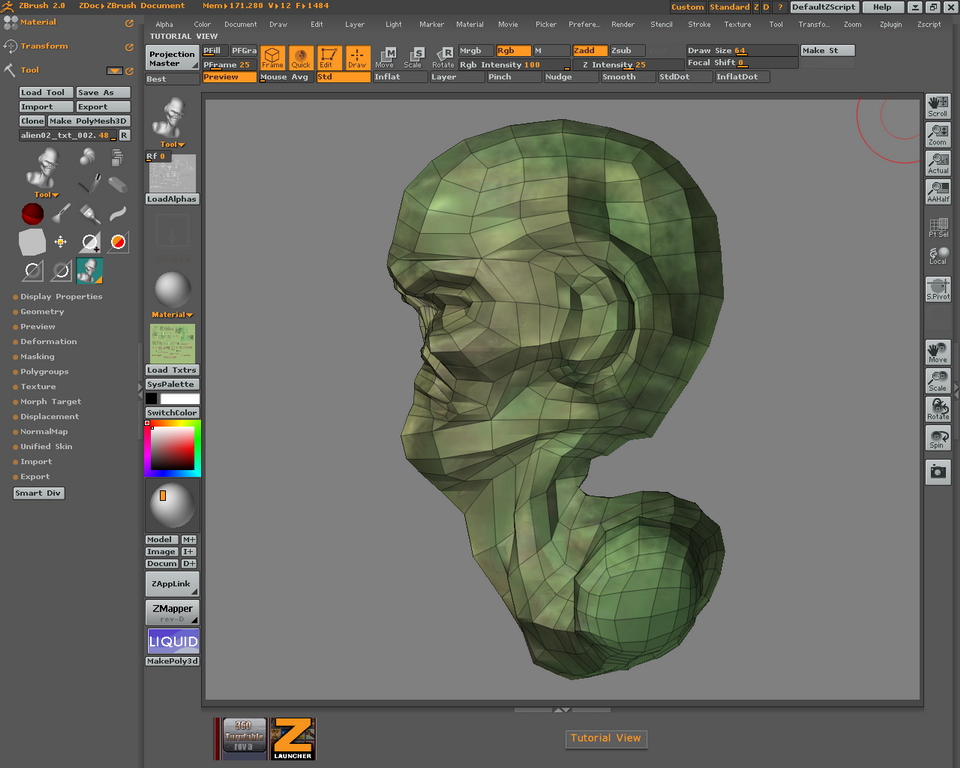Pick a color in the color picker square
Viewport: 960px width, 768px height.
click(x=173, y=448)
